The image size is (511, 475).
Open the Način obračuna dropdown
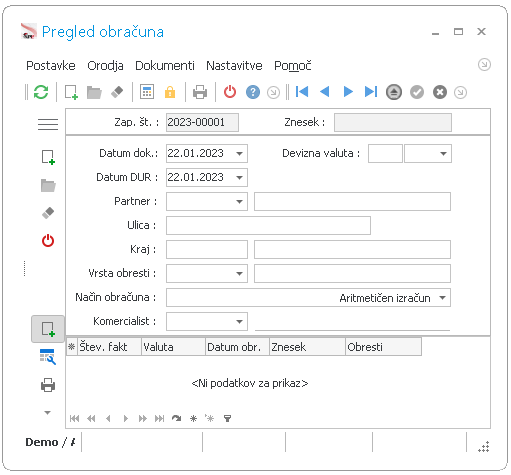[443, 298]
